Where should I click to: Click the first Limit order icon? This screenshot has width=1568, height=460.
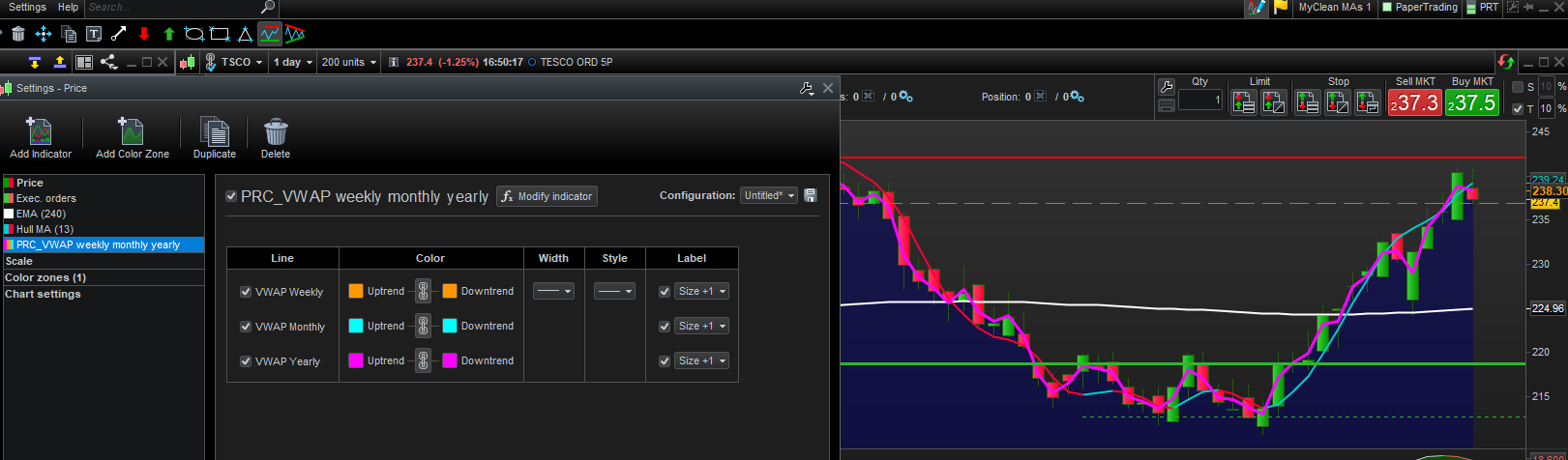(x=1243, y=101)
